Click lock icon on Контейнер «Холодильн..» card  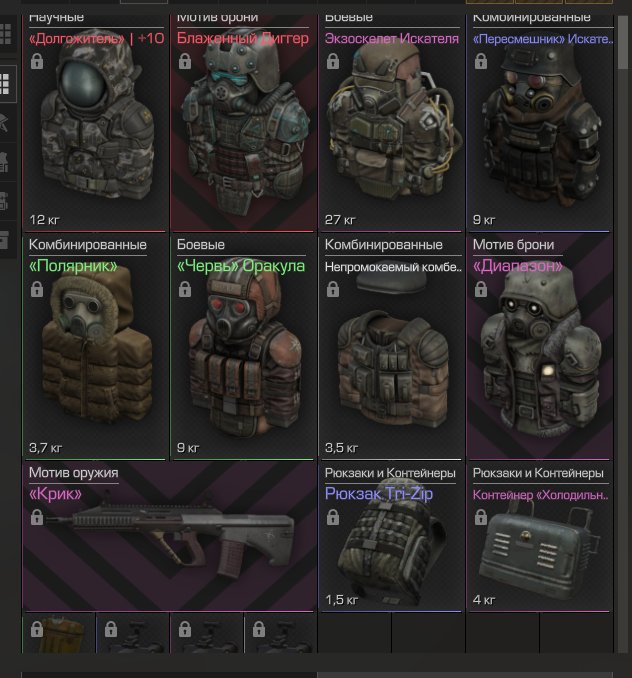(x=481, y=517)
